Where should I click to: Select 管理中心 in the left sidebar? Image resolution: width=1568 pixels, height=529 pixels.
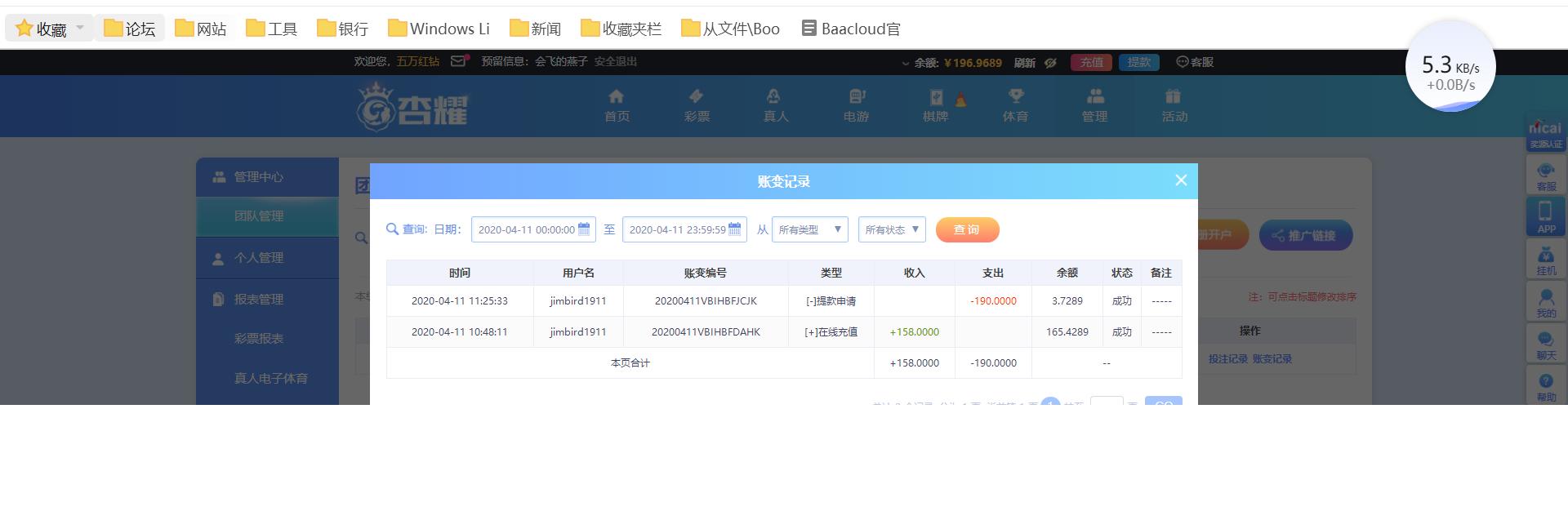(x=267, y=177)
